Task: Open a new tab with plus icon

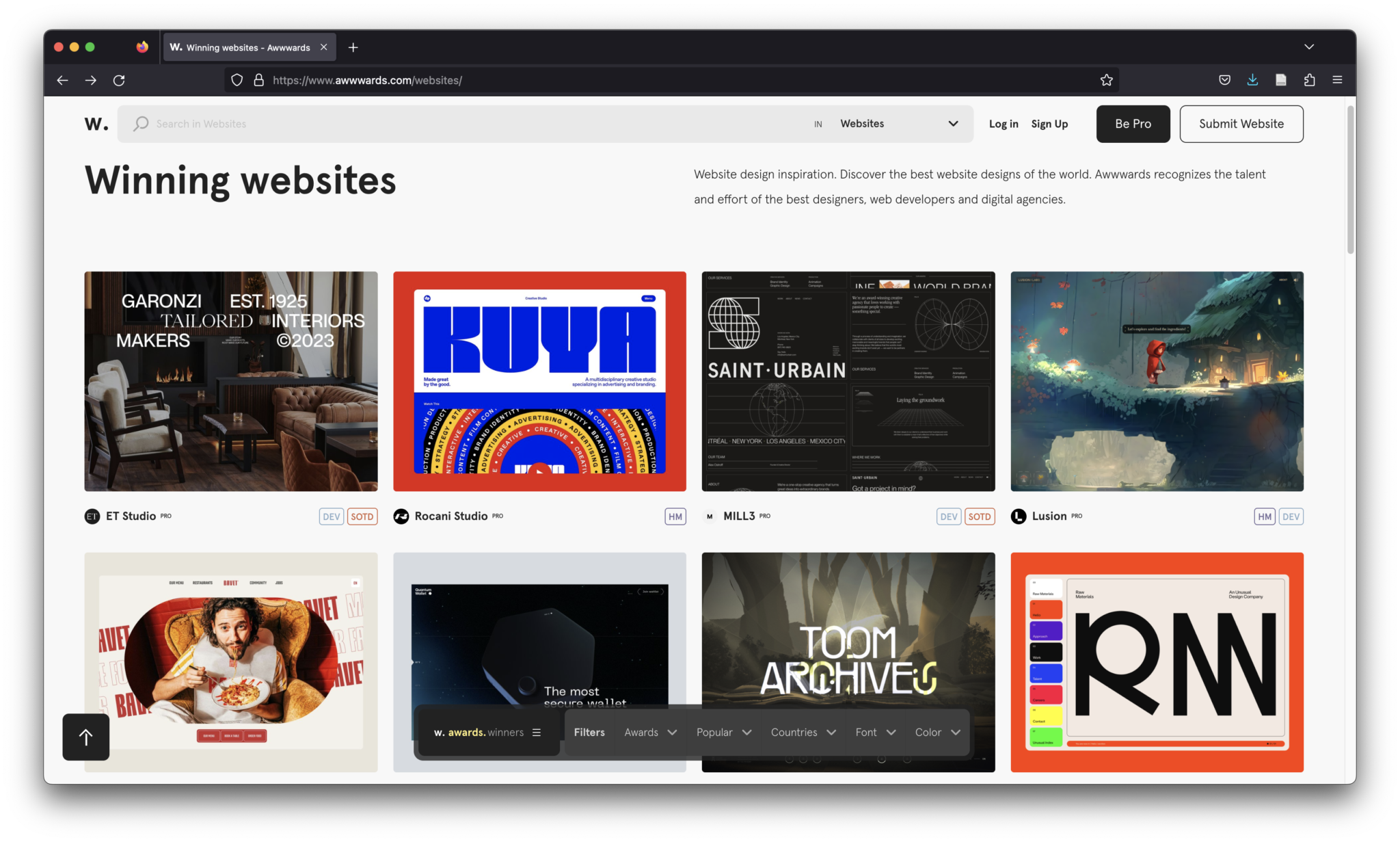Action: pyautogui.click(x=353, y=47)
